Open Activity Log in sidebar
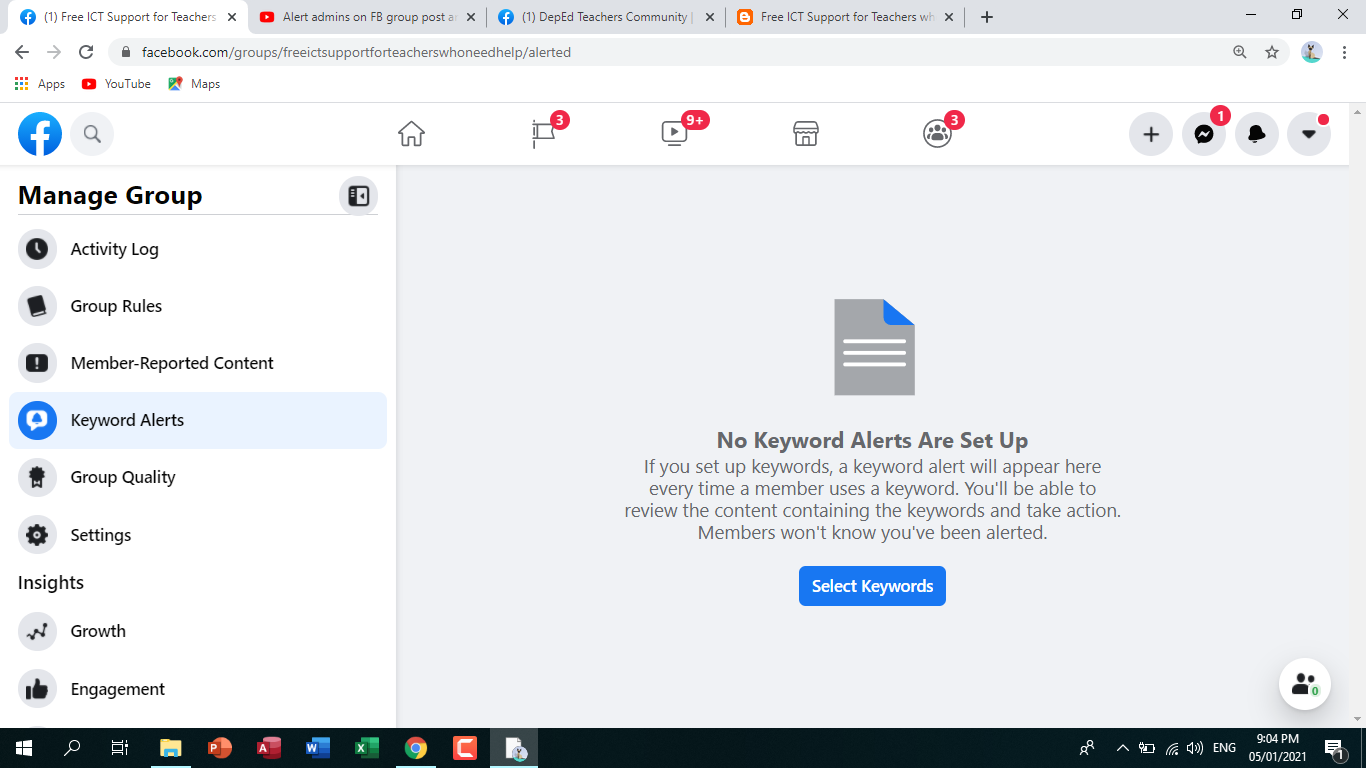This screenshot has width=1366, height=768. click(198, 249)
